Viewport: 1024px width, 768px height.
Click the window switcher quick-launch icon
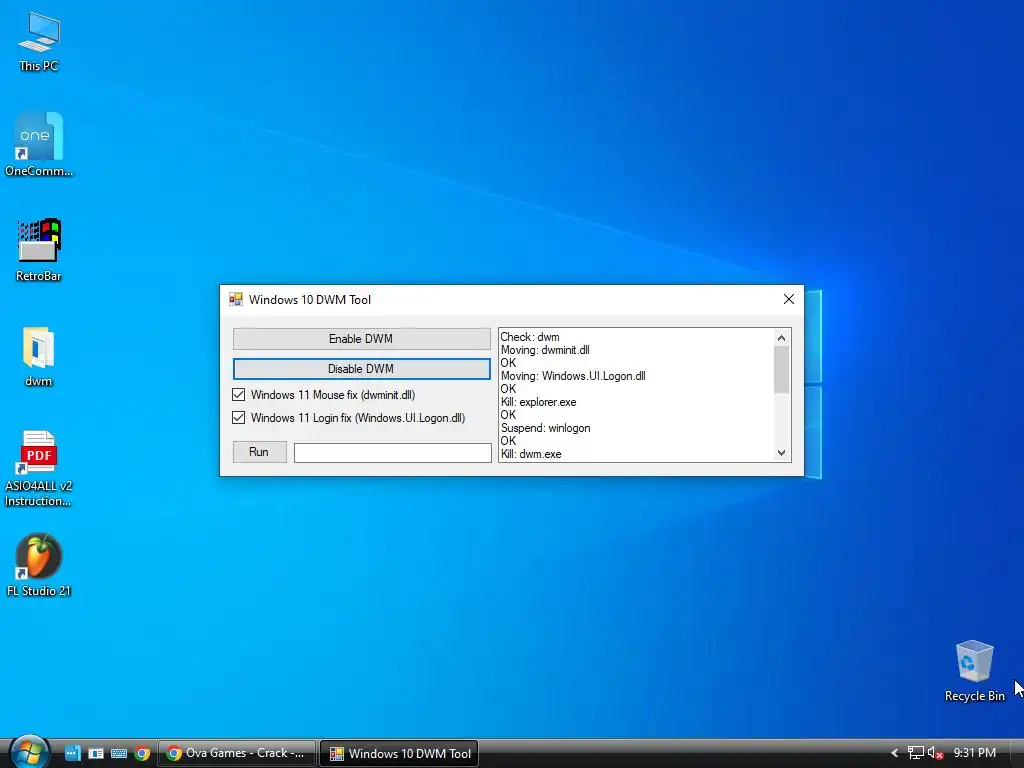(x=96, y=753)
